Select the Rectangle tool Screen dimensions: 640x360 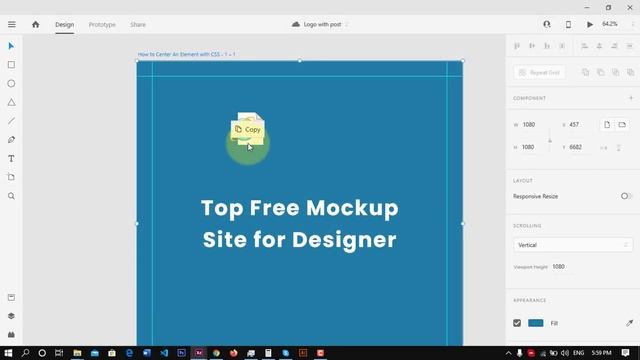pos(11,65)
